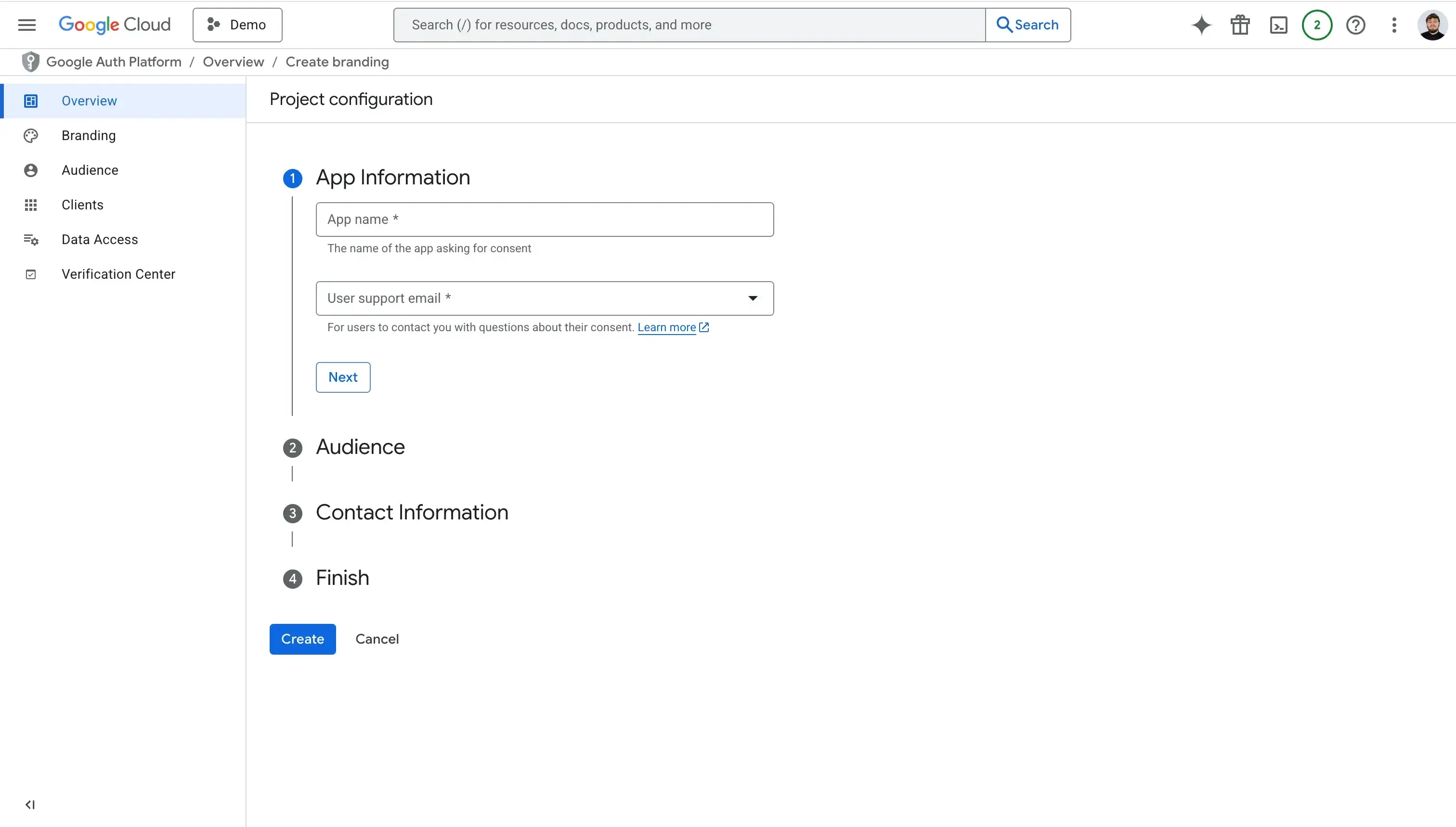The image size is (1456, 827).
Task: Expand the User support email dropdown
Action: [x=753, y=297]
